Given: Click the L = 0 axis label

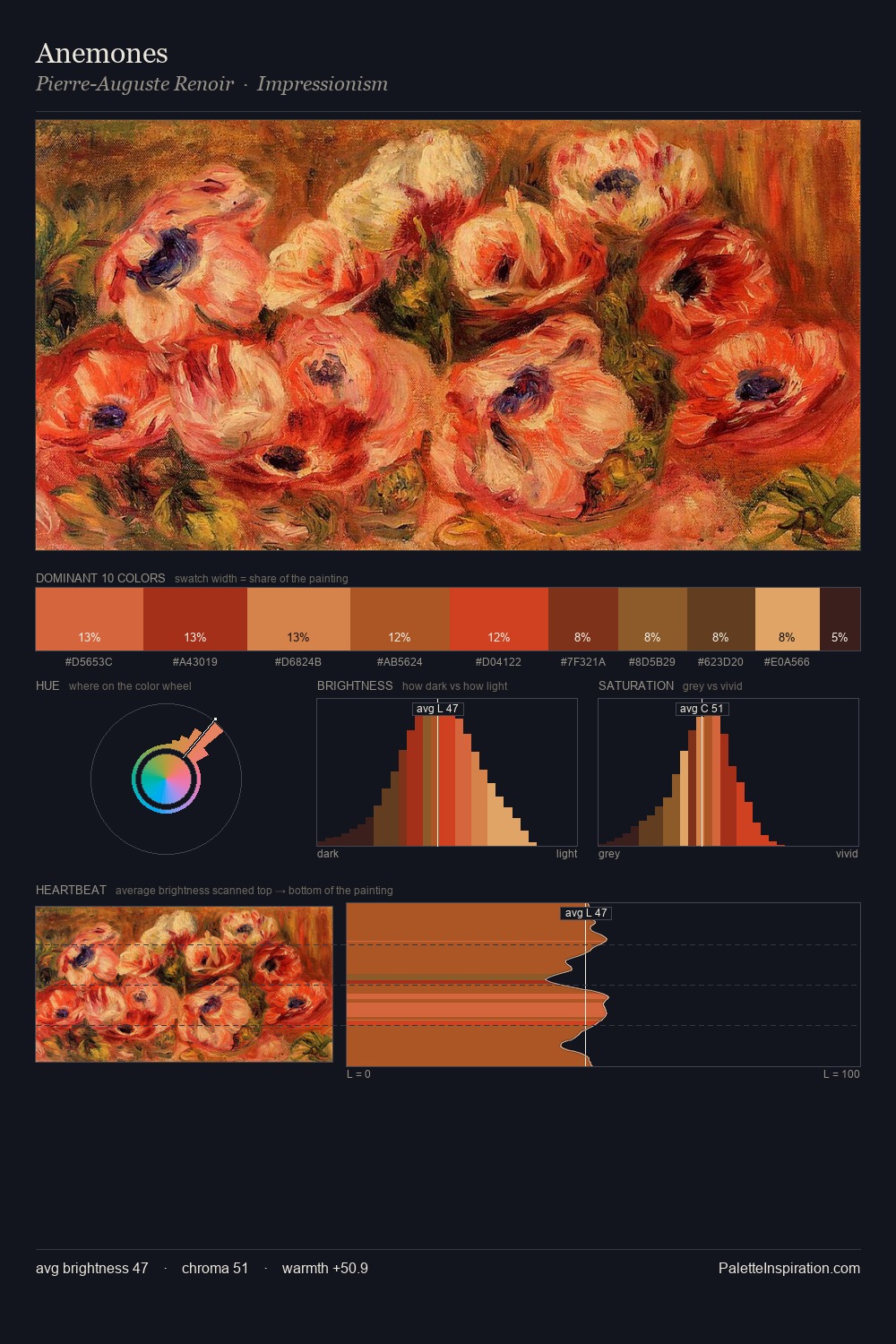Looking at the screenshot, I should click(x=358, y=1074).
